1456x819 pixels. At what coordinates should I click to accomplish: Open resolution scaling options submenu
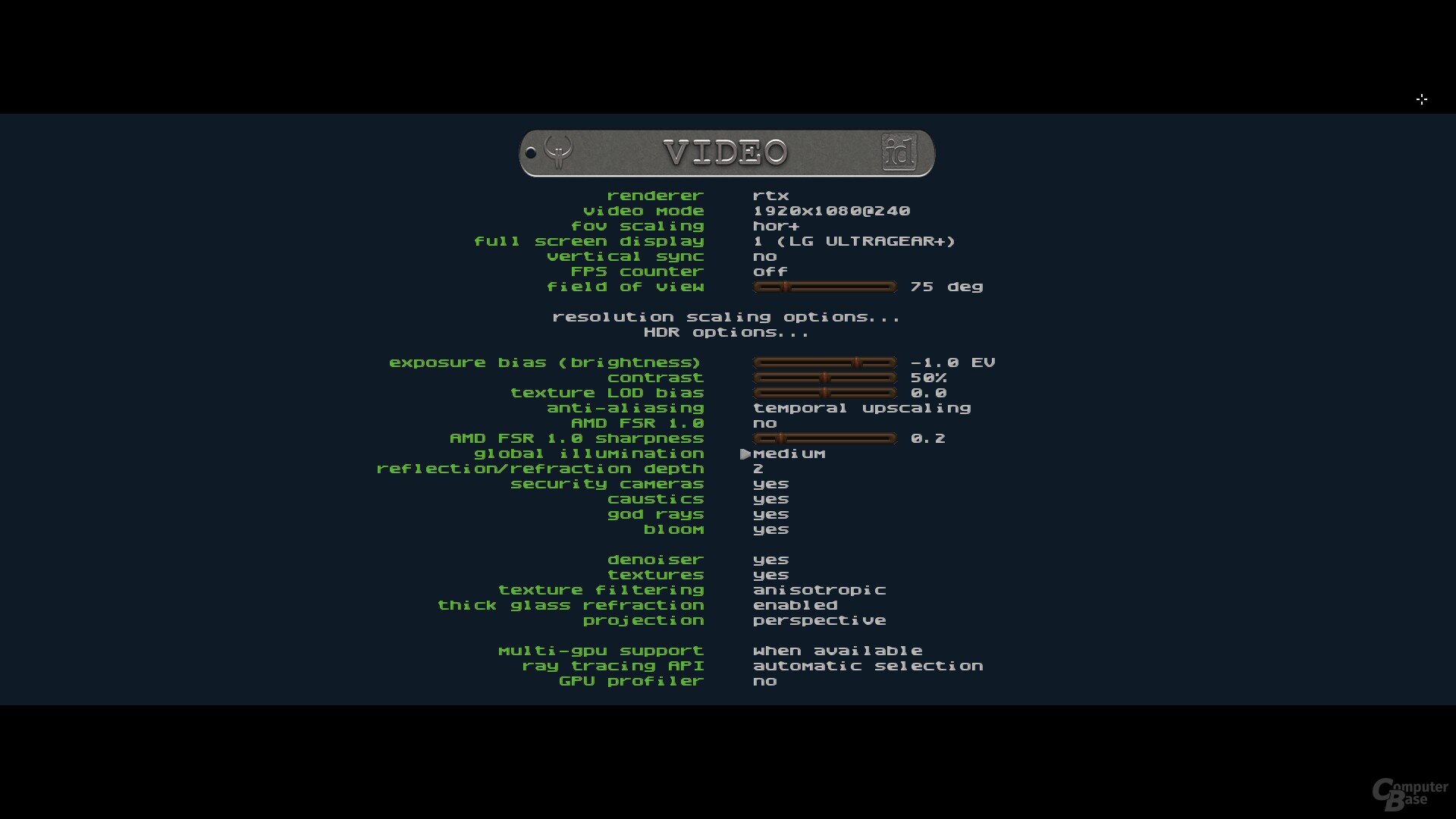pyautogui.click(x=726, y=317)
